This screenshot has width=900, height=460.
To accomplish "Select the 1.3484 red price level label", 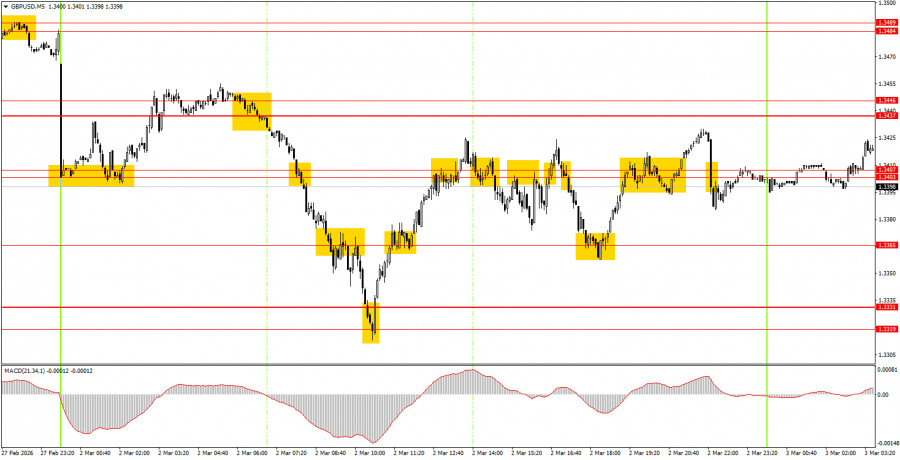I will pos(885,30).
